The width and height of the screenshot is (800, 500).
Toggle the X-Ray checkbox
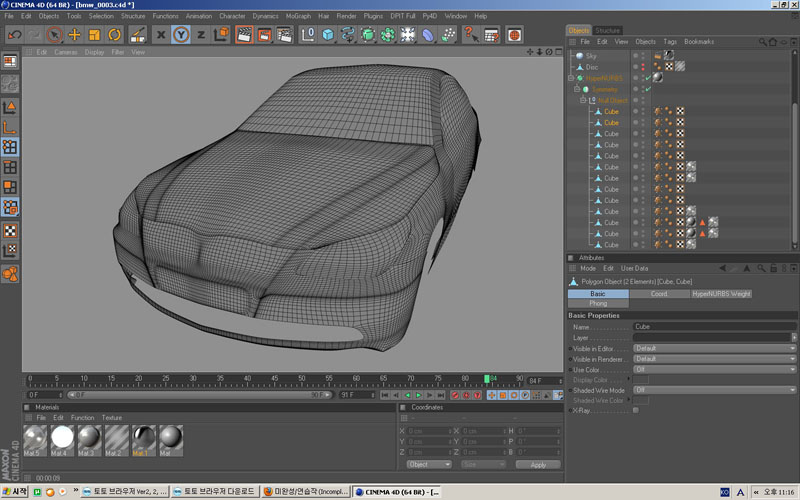(636, 410)
